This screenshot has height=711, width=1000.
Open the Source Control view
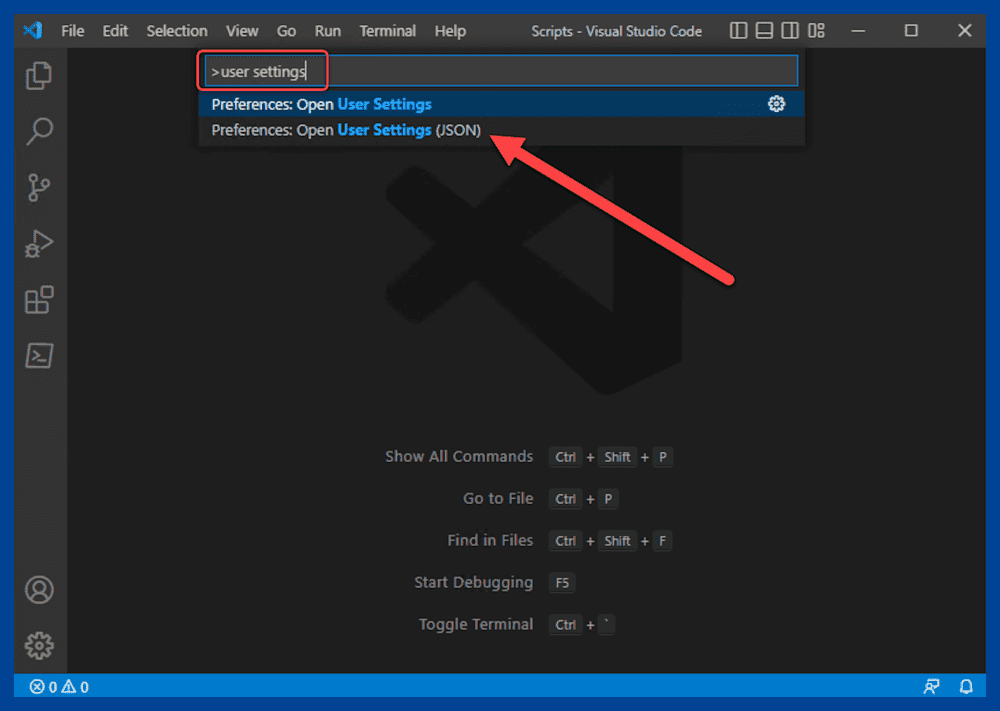[39, 188]
